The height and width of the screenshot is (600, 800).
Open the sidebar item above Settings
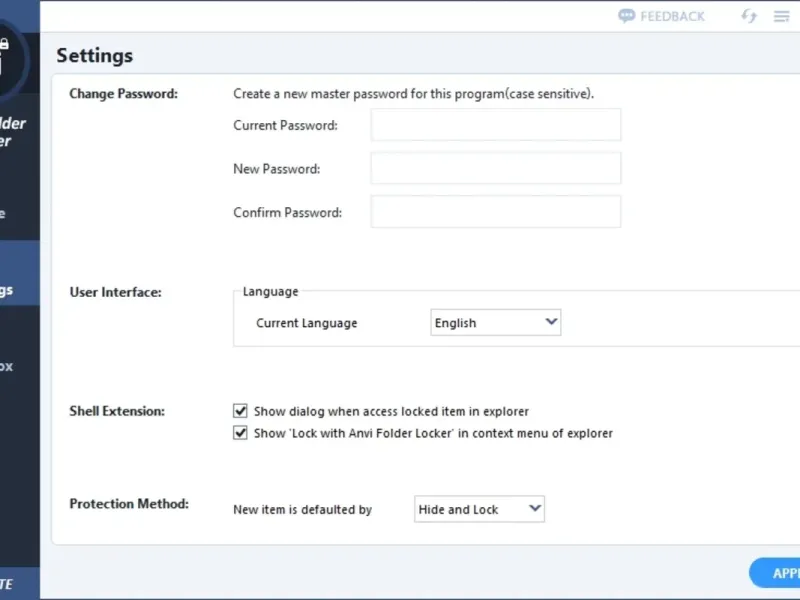[x=10, y=213]
